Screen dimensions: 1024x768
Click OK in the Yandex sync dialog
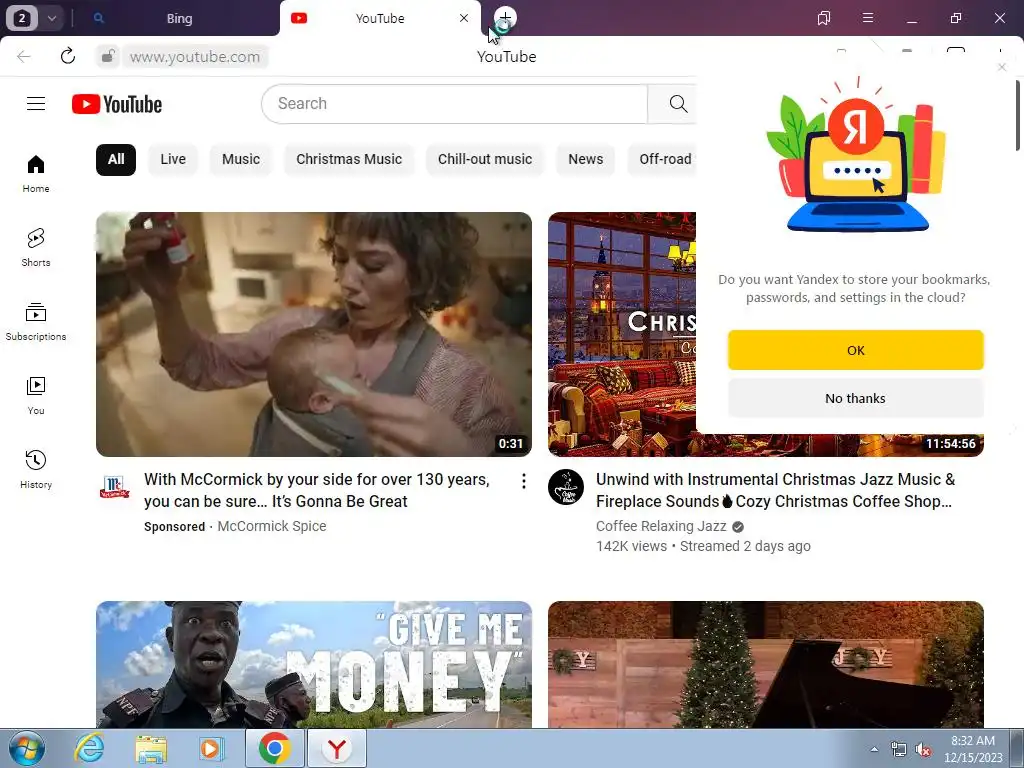point(856,350)
